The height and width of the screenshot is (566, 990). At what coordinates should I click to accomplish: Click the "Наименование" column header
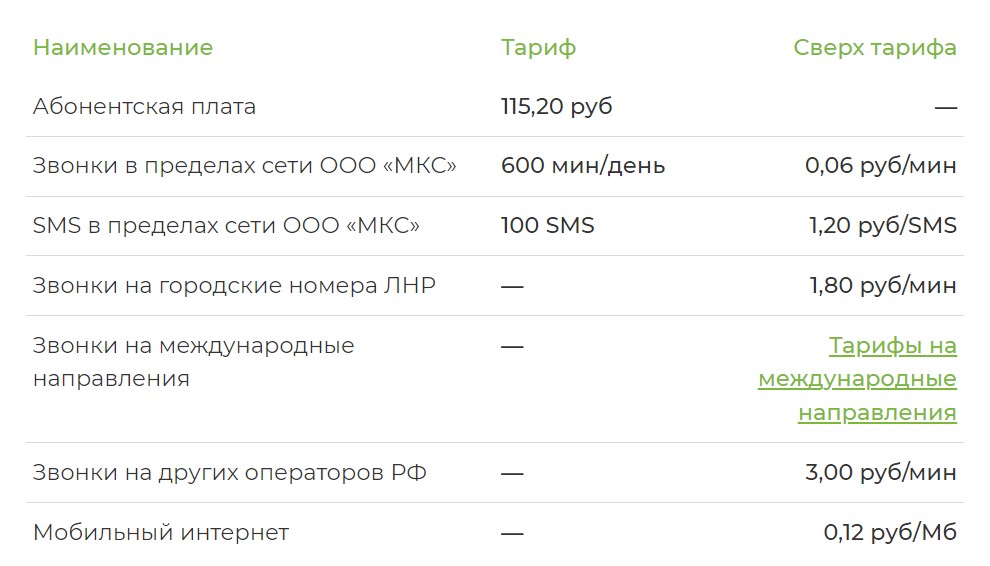pos(123,47)
